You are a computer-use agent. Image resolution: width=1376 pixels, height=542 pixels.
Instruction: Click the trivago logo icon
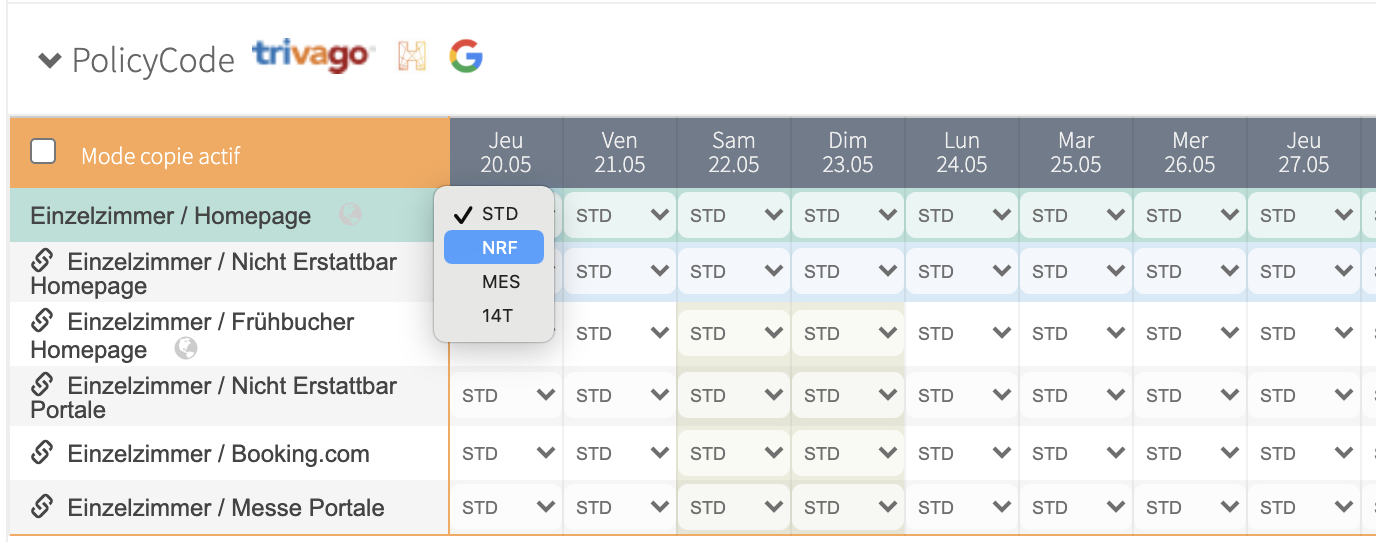[x=313, y=56]
